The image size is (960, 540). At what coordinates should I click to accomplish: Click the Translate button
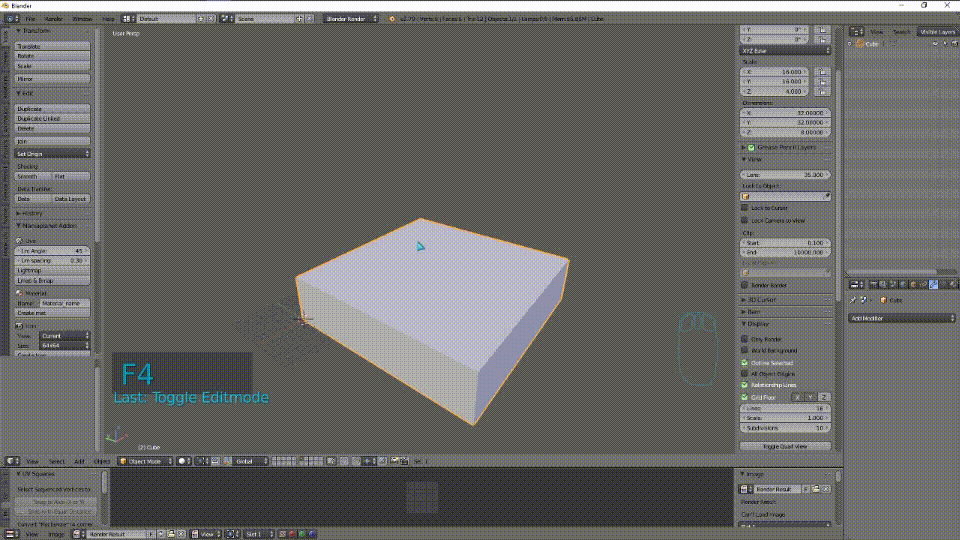pyautogui.click(x=54, y=46)
